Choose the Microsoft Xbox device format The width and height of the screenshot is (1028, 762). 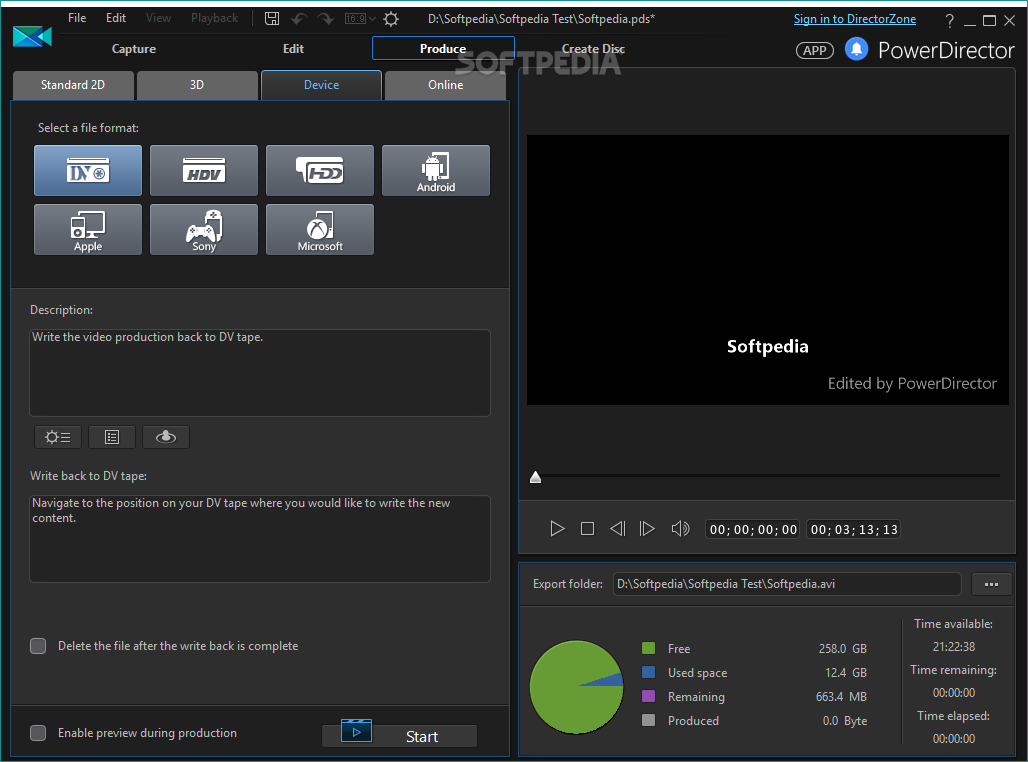pos(320,230)
